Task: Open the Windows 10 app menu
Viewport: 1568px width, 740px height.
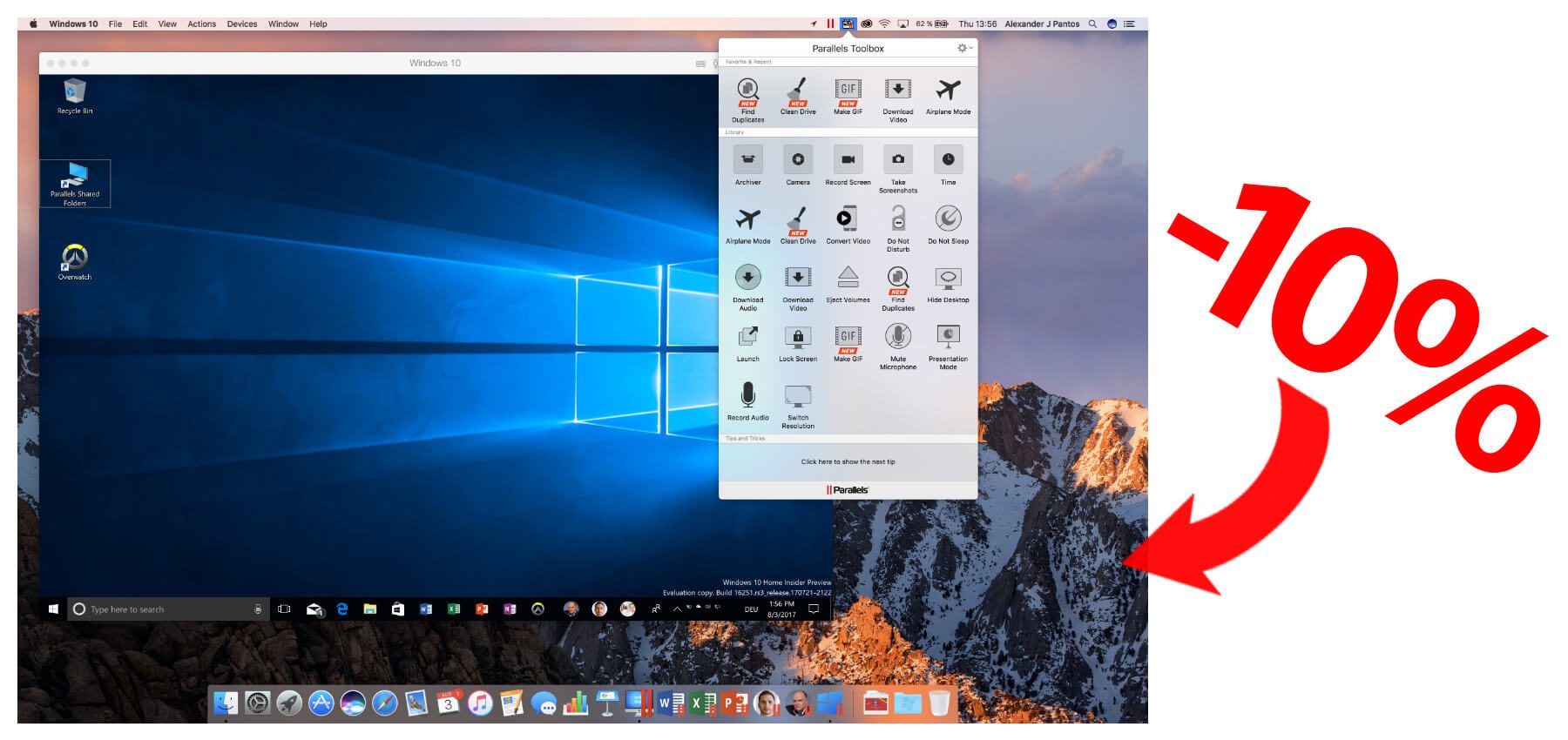Action: (73, 24)
